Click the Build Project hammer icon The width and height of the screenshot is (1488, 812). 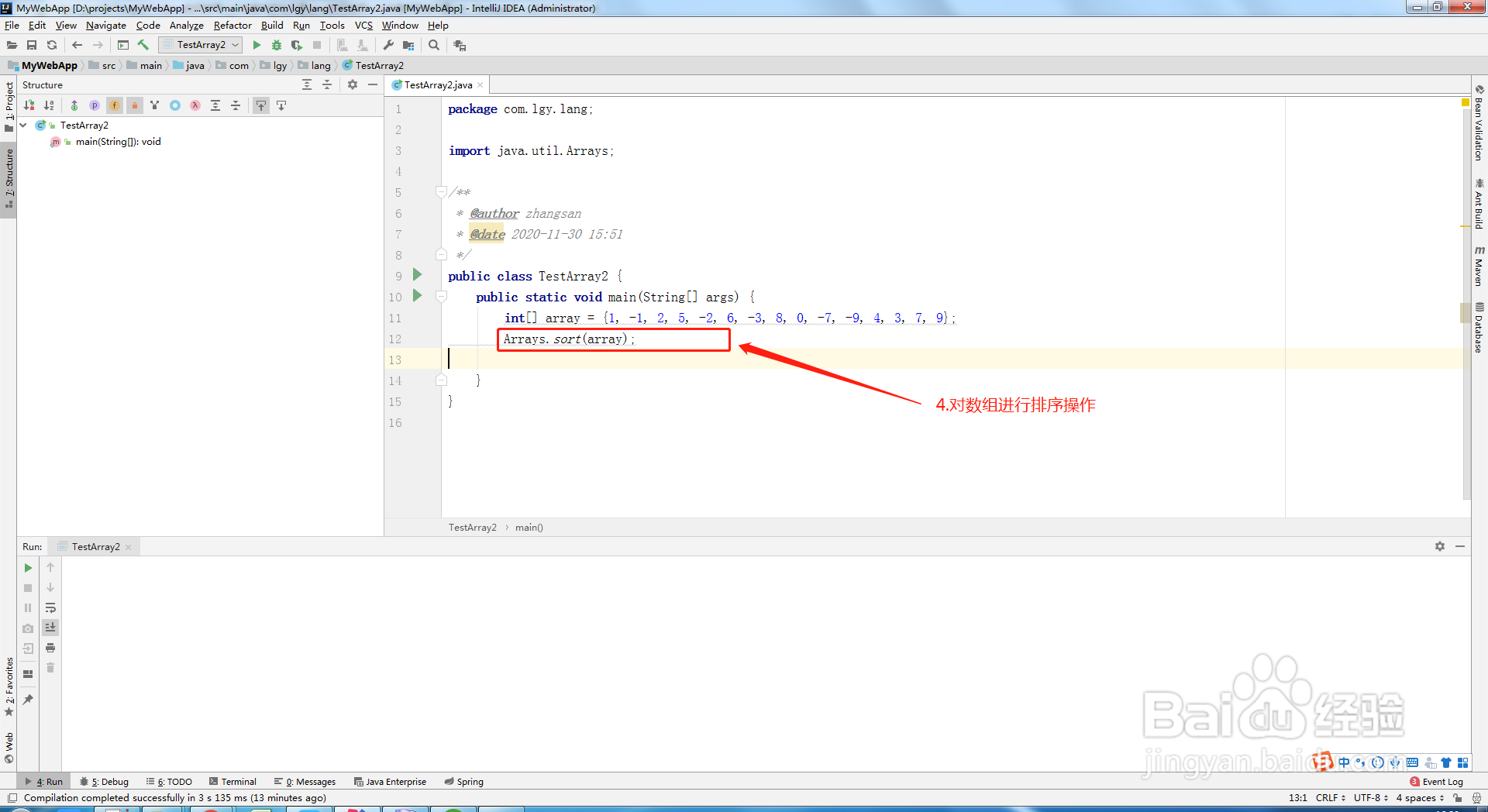[x=143, y=45]
